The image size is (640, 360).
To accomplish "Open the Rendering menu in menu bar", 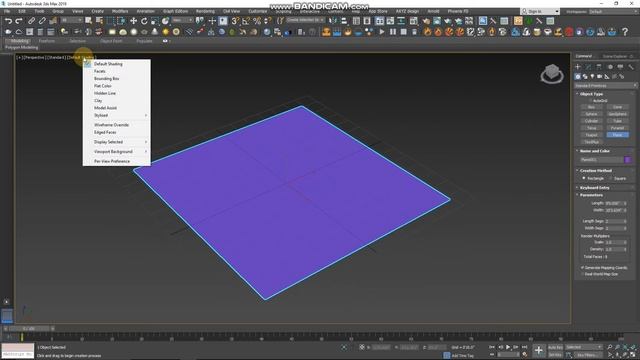I will tap(205, 11).
